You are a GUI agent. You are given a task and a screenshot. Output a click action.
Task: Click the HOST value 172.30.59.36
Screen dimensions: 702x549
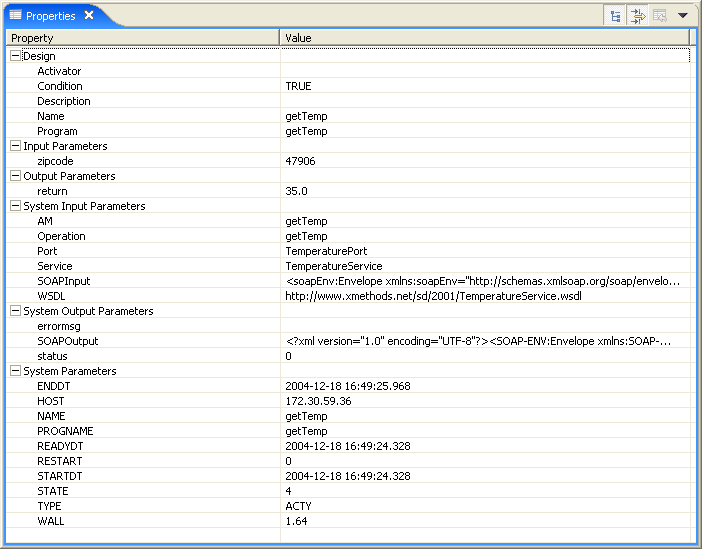(318, 401)
